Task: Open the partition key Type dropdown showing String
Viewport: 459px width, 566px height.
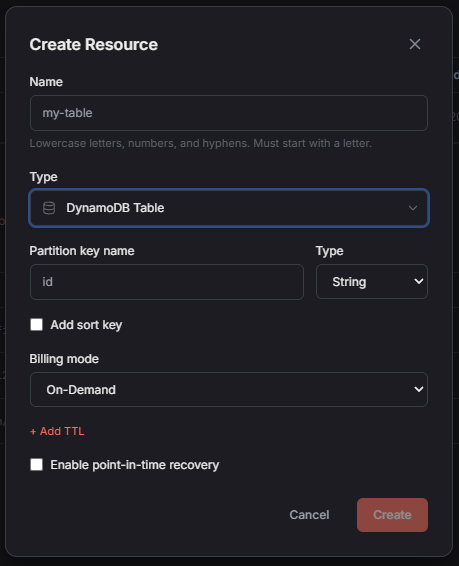Action: 372,282
